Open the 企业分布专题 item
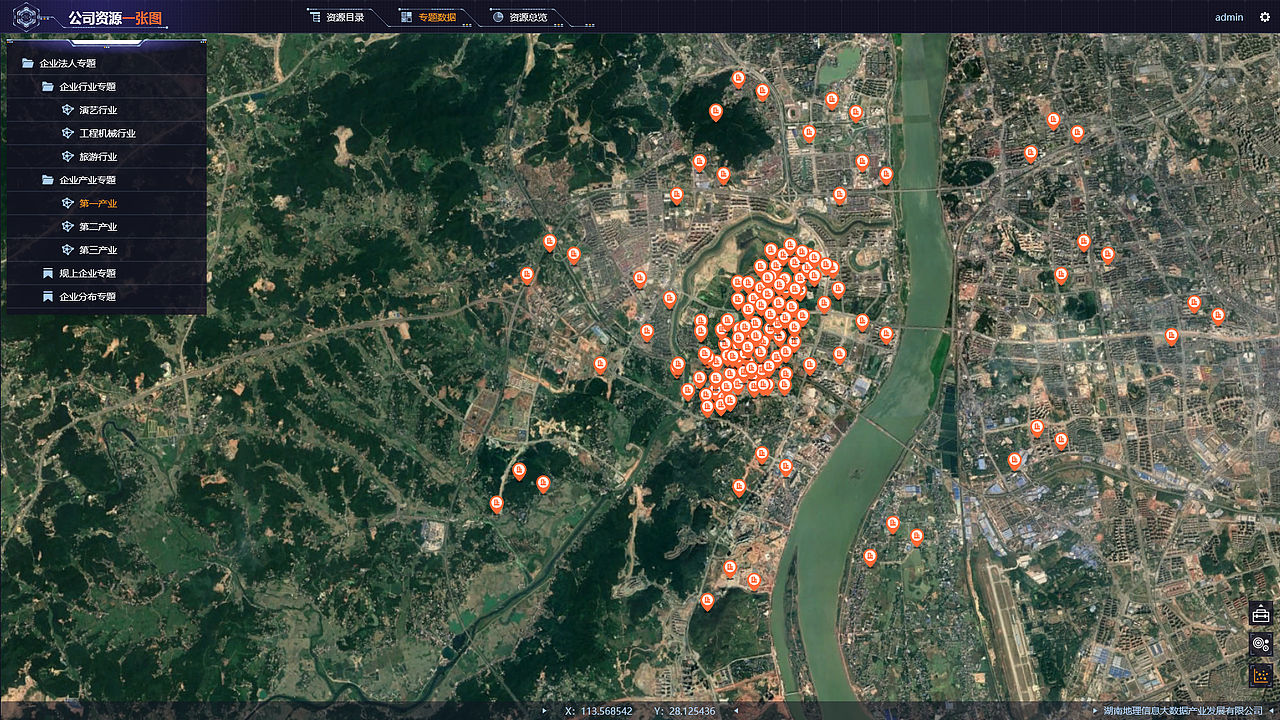This screenshot has height=720, width=1280. [88, 297]
